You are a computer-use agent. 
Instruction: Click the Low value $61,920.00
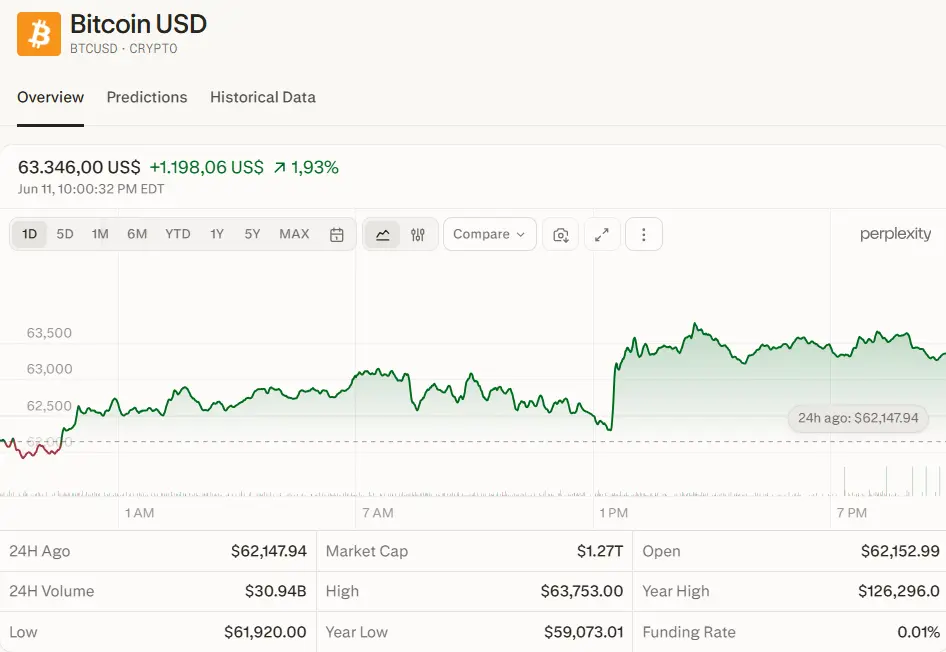265,632
